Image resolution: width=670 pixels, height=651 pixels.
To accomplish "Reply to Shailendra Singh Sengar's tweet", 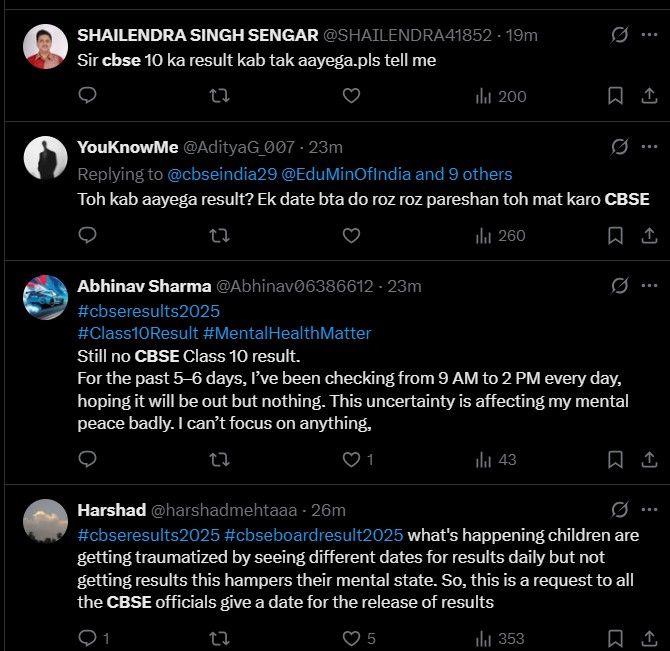I will pos(87,96).
